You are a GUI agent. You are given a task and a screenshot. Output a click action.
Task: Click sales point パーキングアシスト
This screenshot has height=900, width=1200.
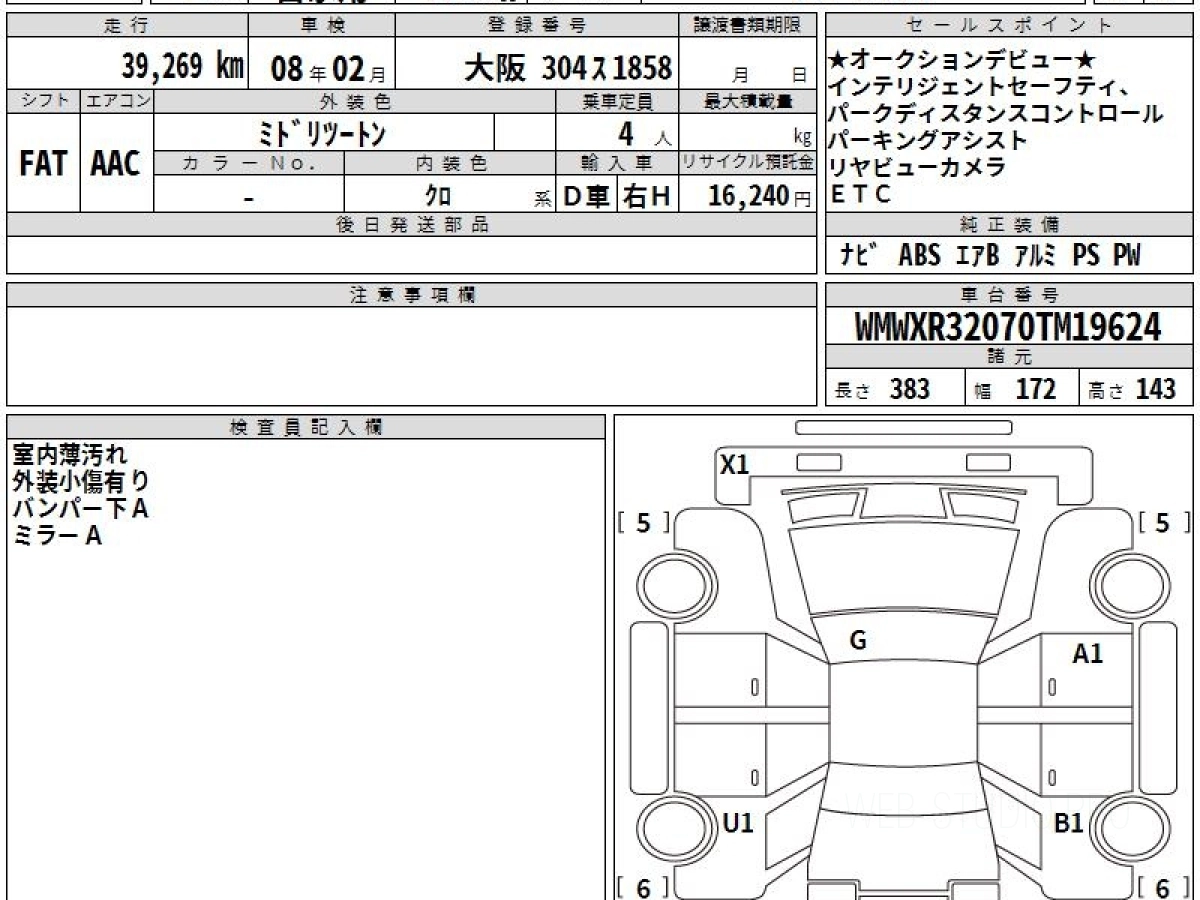pyautogui.click(x=929, y=141)
